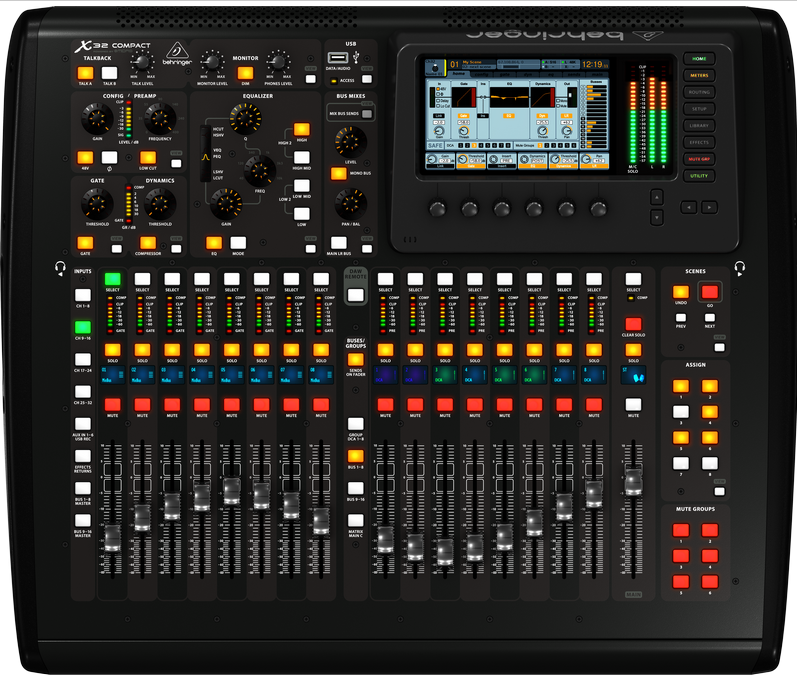Select the LOW EQ band button
The image size is (797, 675).
tap(301, 214)
